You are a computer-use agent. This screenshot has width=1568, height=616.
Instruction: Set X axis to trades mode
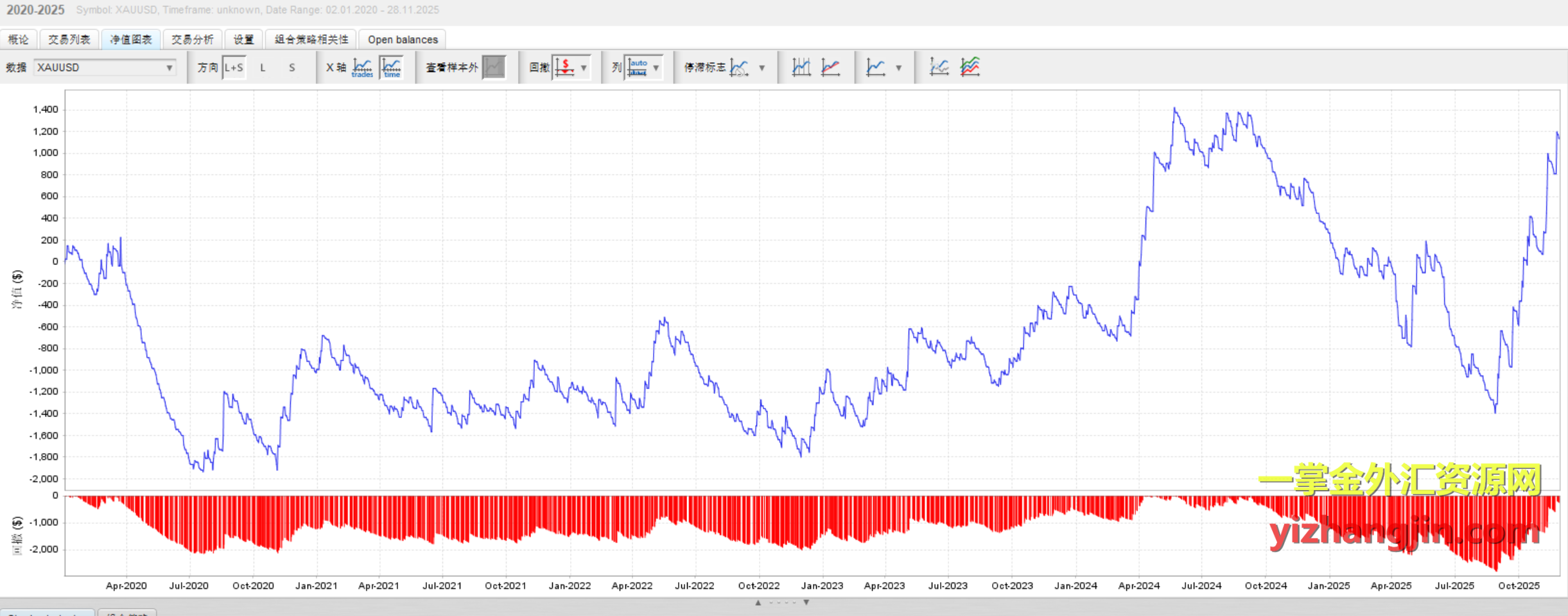362,67
